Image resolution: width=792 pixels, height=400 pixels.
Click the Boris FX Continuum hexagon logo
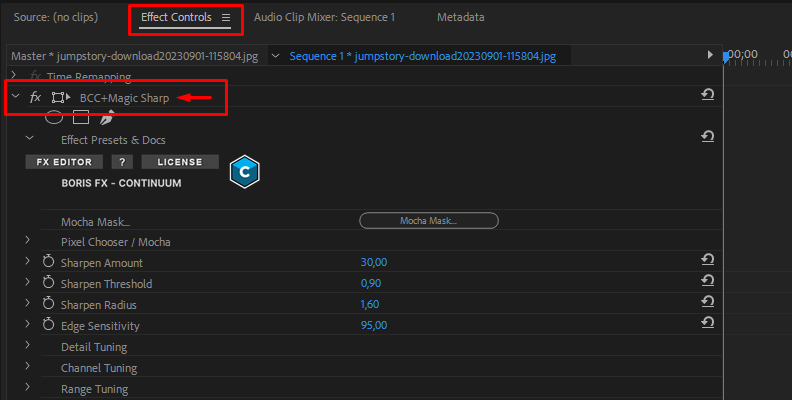244,172
